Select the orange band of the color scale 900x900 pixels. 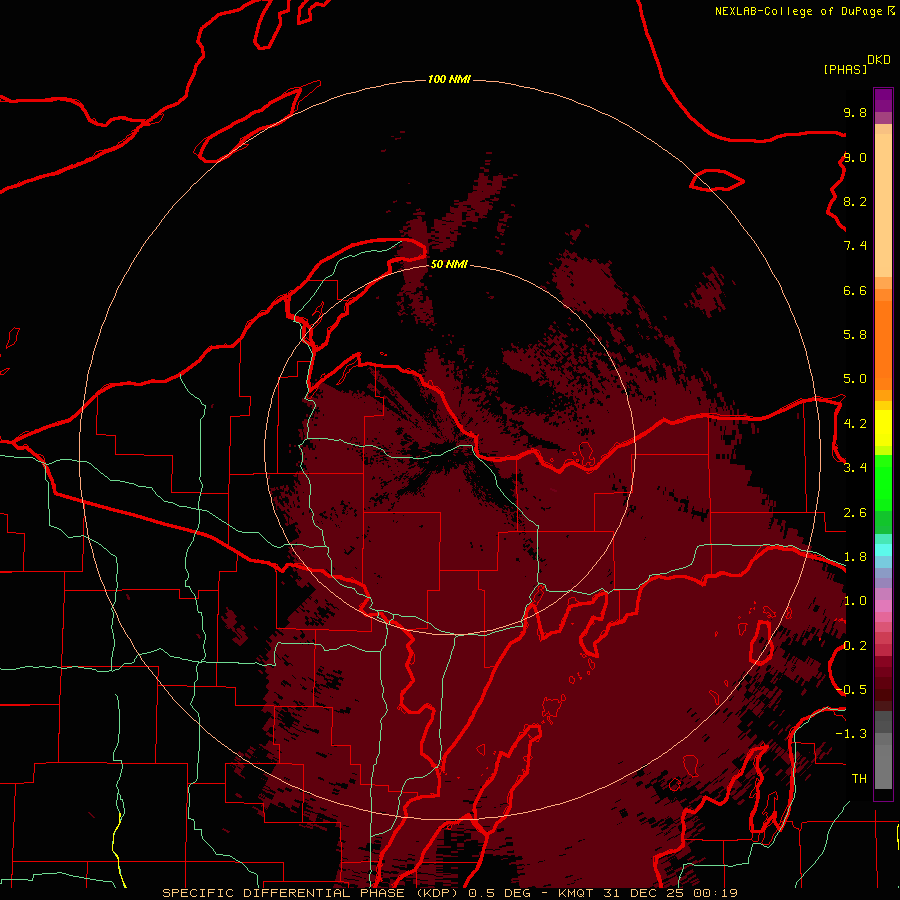[883, 345]
